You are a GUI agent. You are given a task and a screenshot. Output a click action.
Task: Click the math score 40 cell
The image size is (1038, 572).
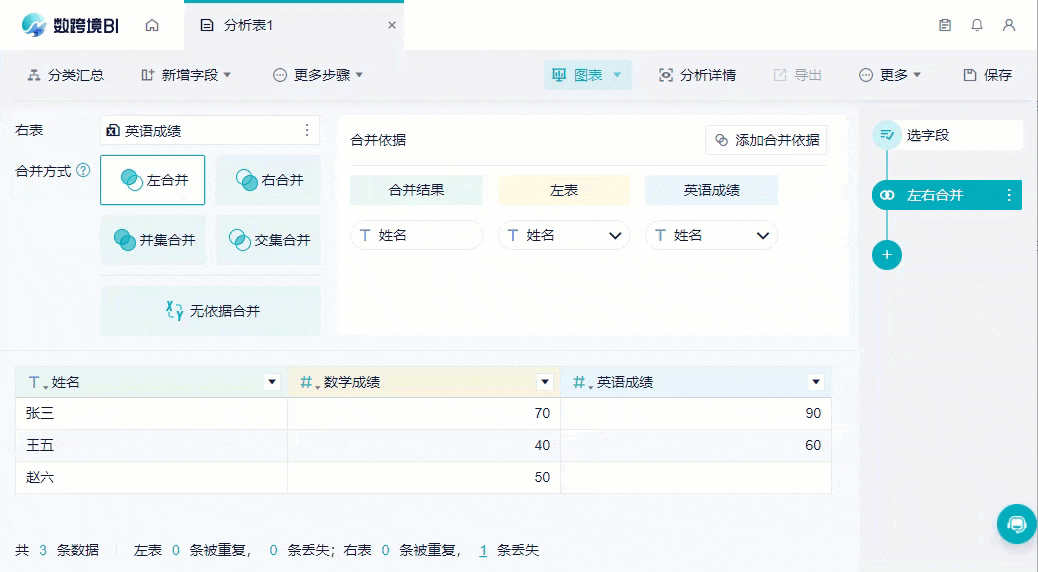point(424,445)
